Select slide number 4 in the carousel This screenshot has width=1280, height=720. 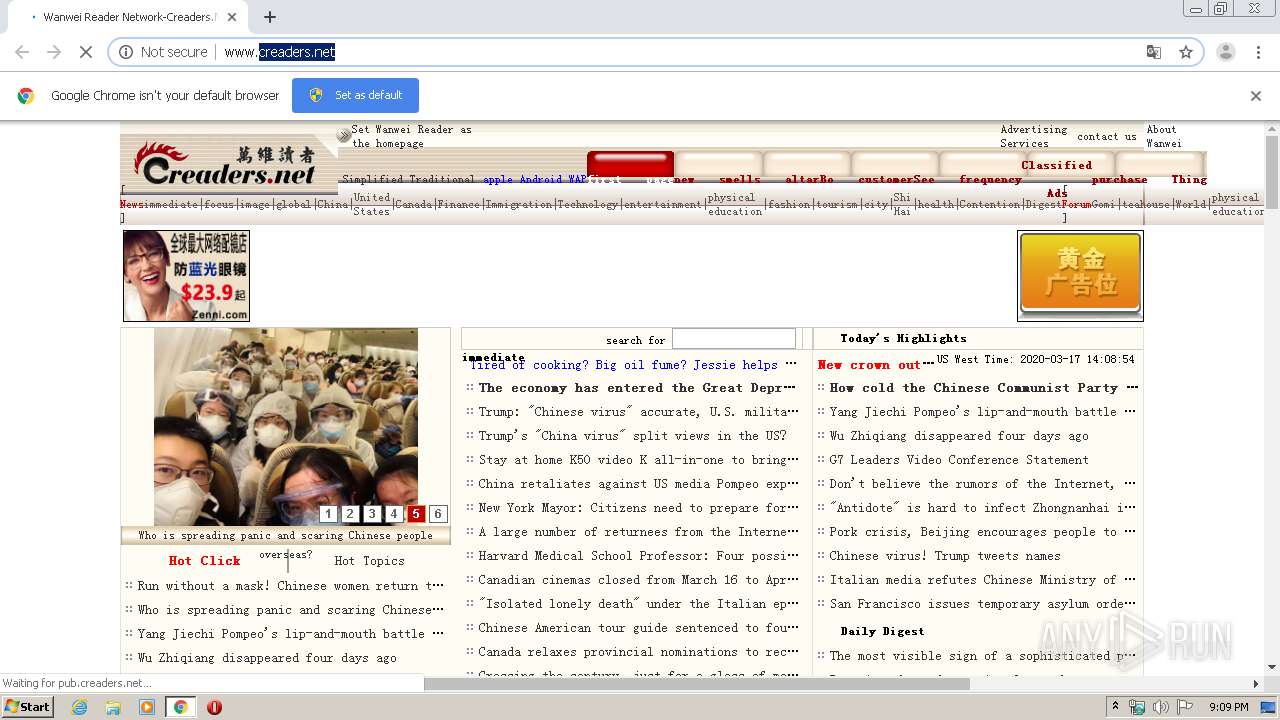394,514
